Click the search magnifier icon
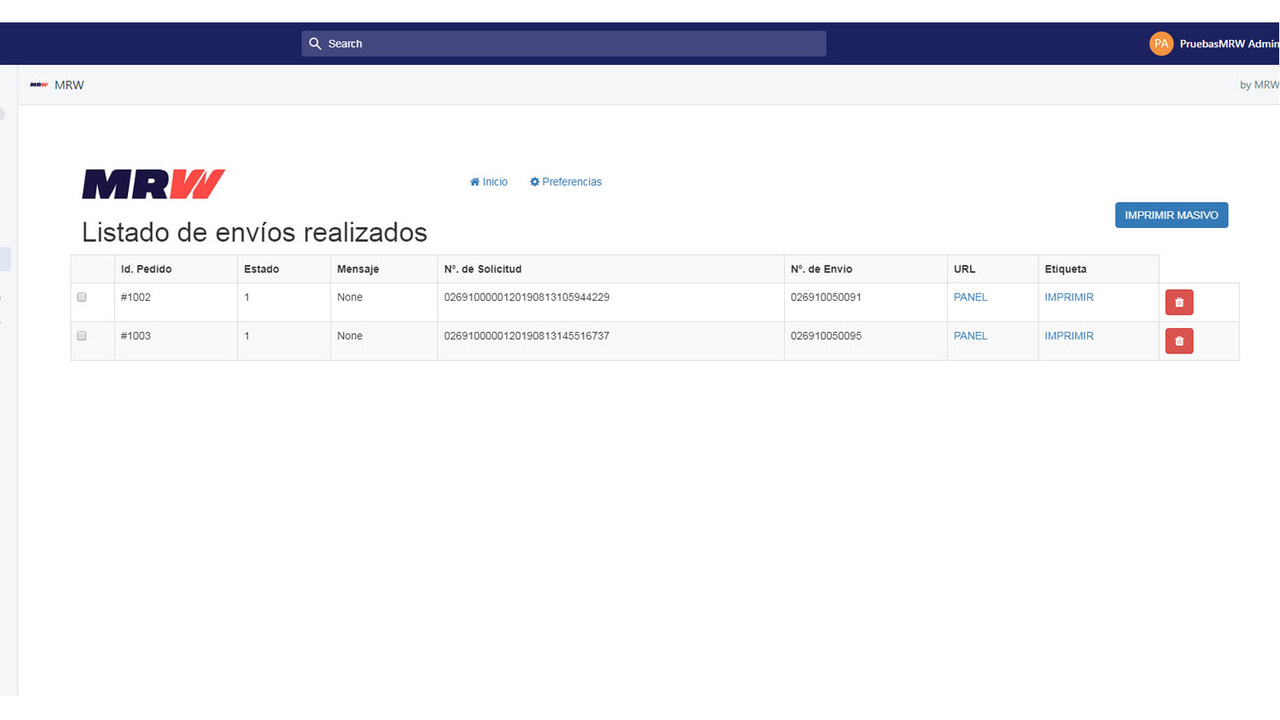 [315, 43]
